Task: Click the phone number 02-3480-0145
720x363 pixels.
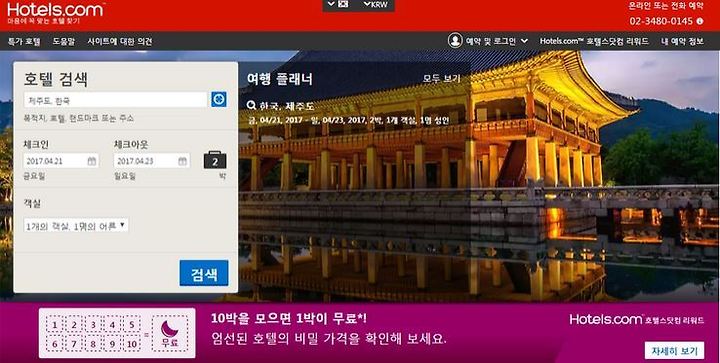Action: pyautogui.click(x=661, y=21)
